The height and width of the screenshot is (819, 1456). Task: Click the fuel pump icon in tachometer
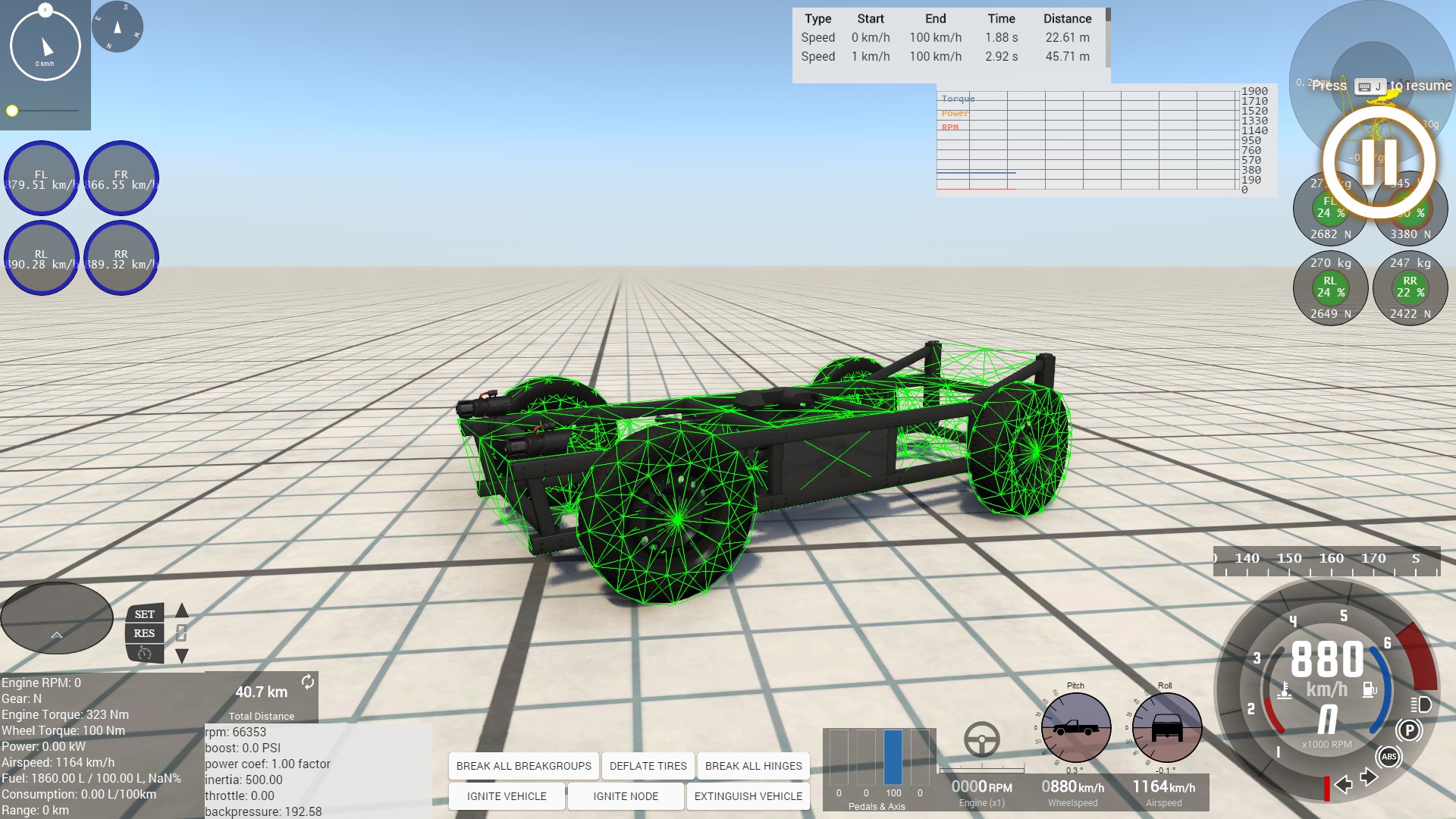coord(1370,690)
